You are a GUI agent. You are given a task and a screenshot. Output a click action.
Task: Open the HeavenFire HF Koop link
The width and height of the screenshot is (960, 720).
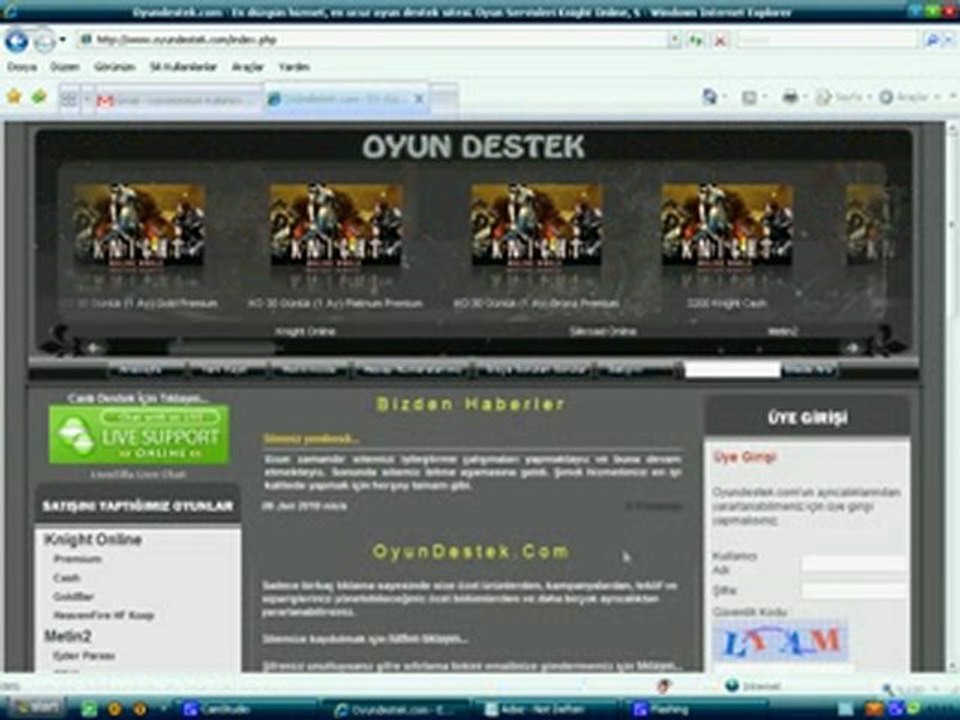point(103,615)
